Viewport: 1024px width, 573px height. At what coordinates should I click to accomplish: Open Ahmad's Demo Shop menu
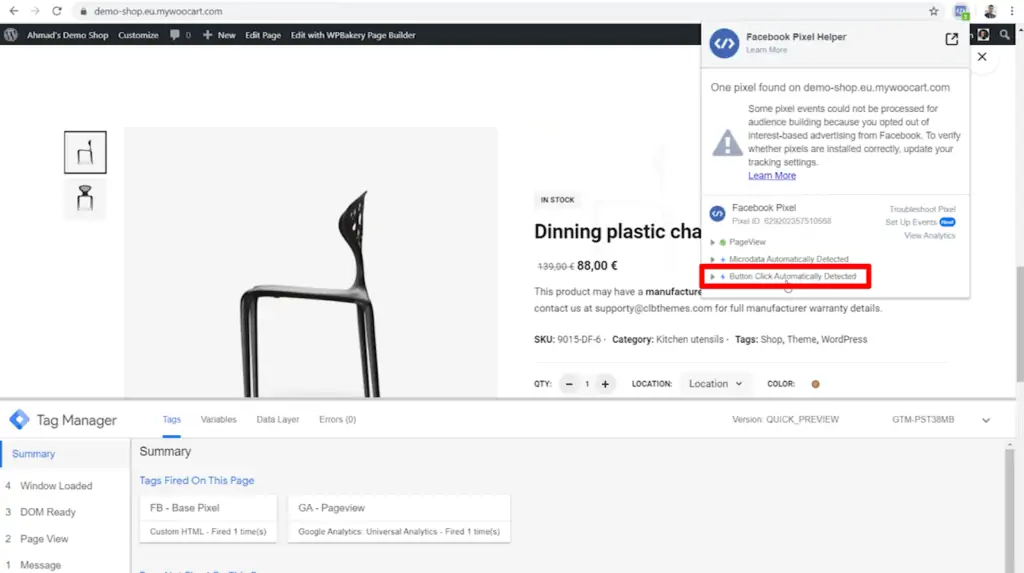click(x=67, y=35)
